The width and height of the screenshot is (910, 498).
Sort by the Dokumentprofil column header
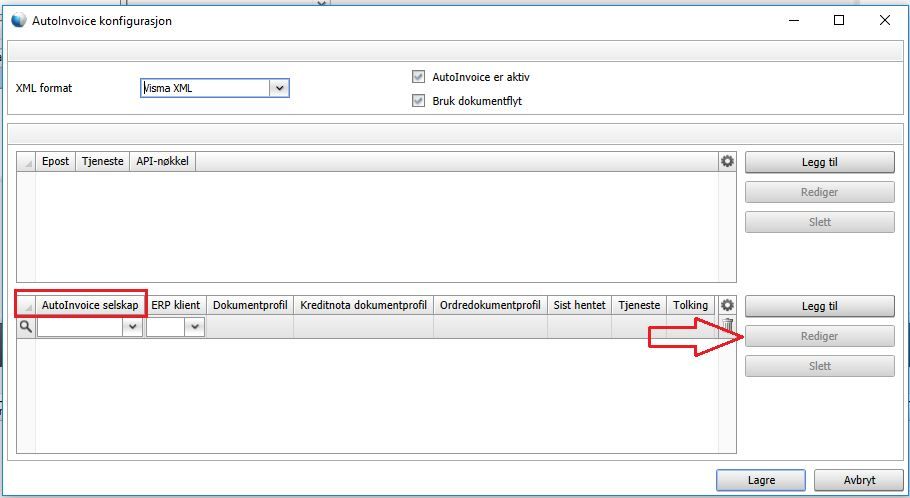(x=250, y=305)
